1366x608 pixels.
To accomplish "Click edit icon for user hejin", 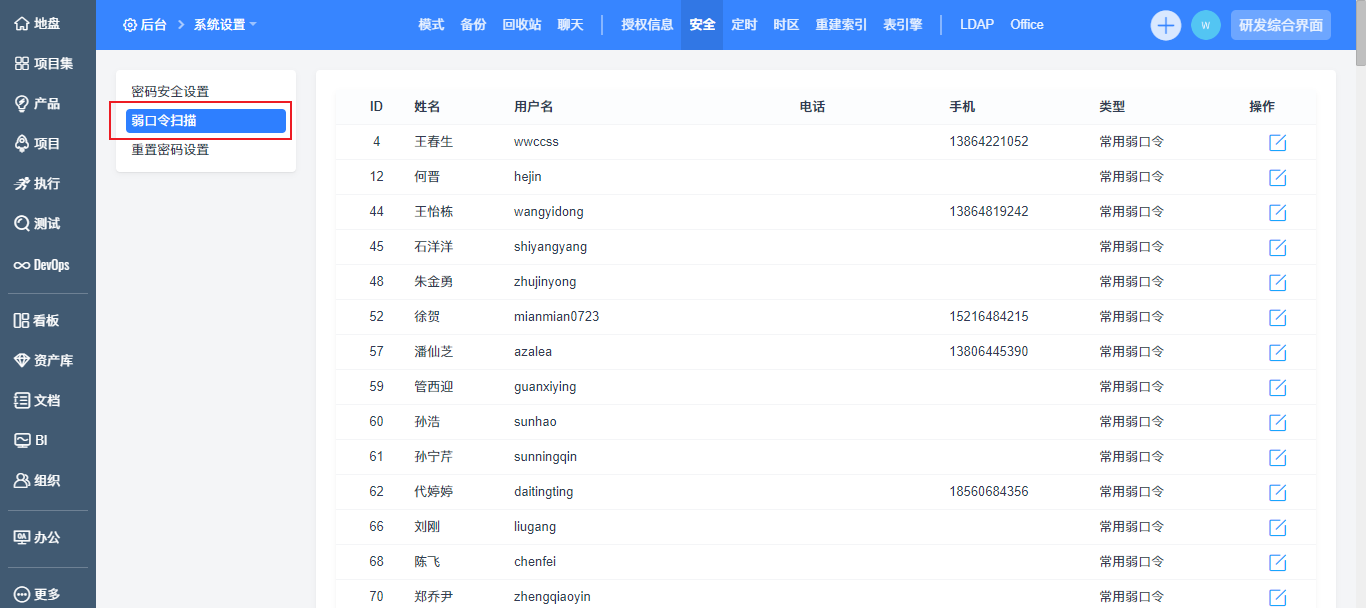I will [1277, 178].
